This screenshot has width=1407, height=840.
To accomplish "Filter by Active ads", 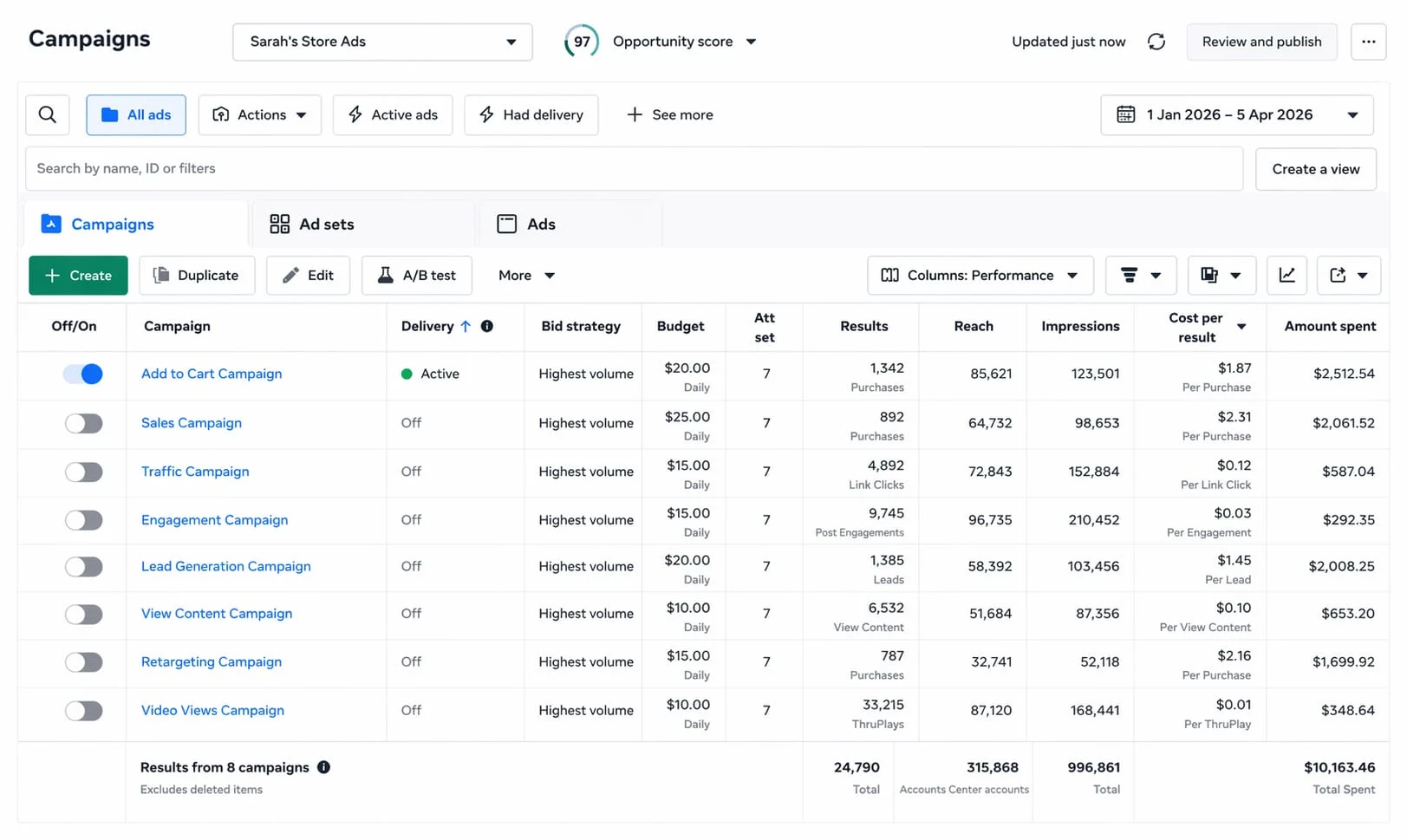I will pos(393,114).
